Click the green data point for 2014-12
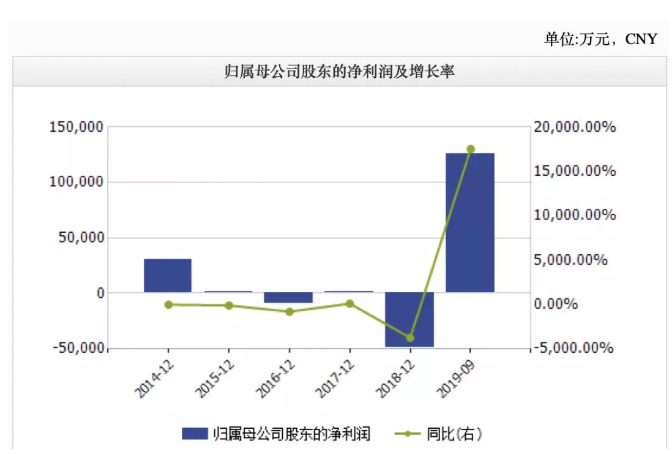 pos(168,305)
